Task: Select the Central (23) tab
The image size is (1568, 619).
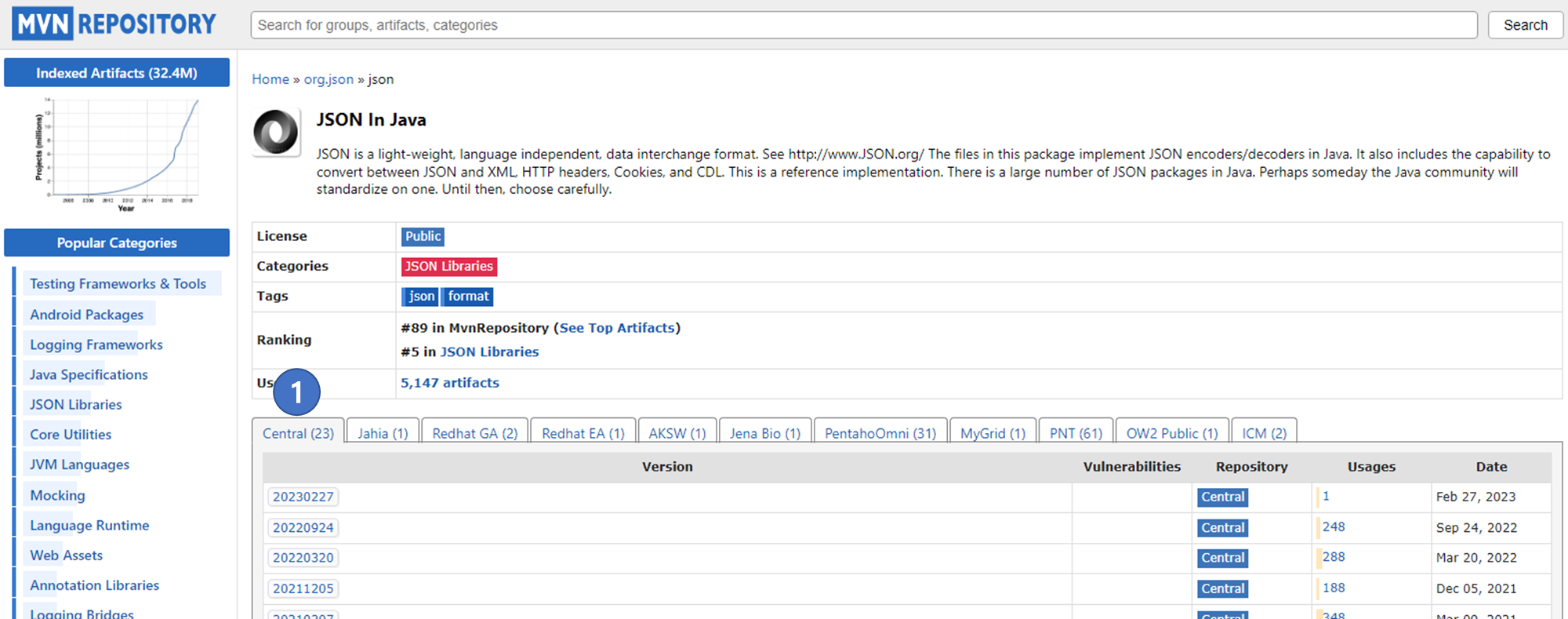Action: (298, 433)
